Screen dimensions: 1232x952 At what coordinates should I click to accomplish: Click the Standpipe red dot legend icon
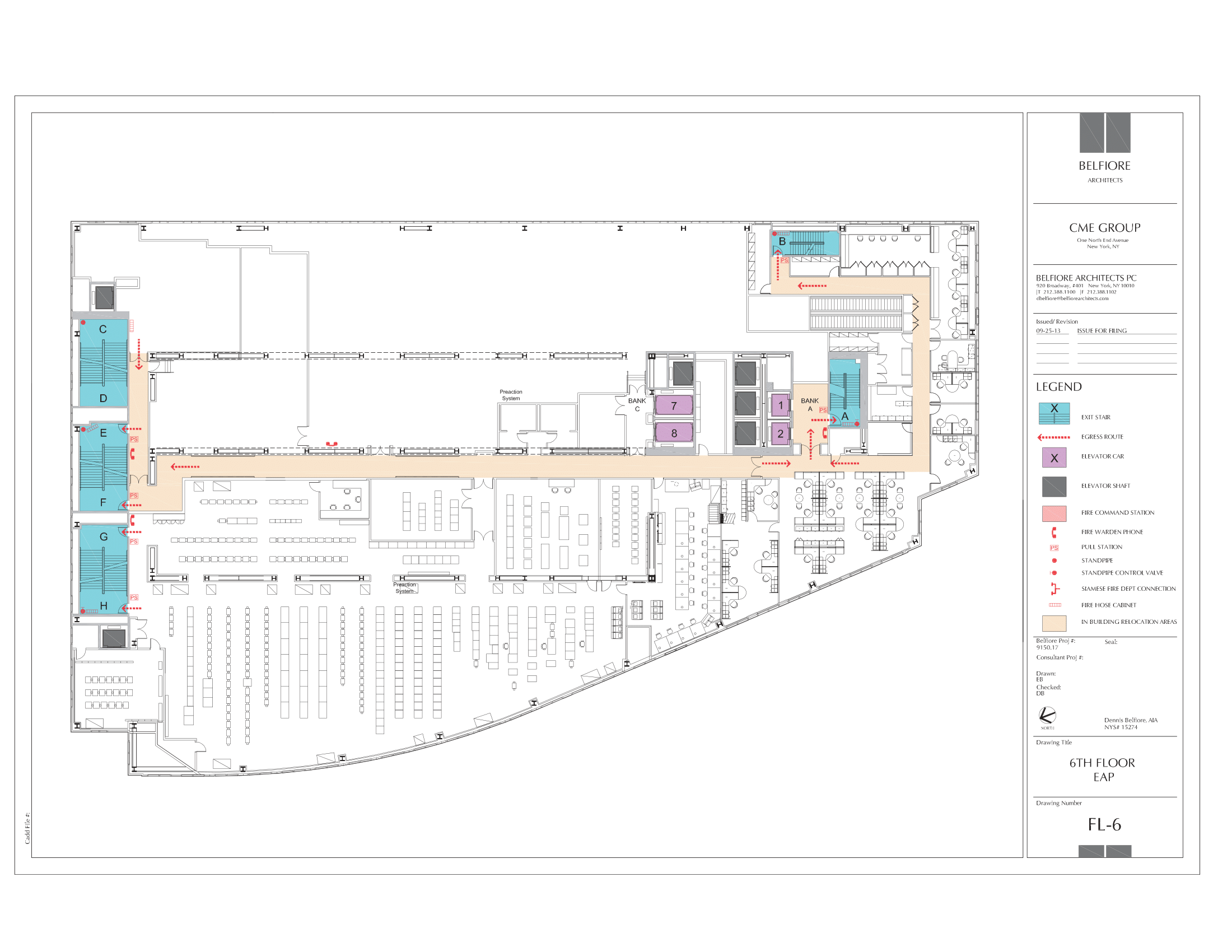coord(1054,561)
